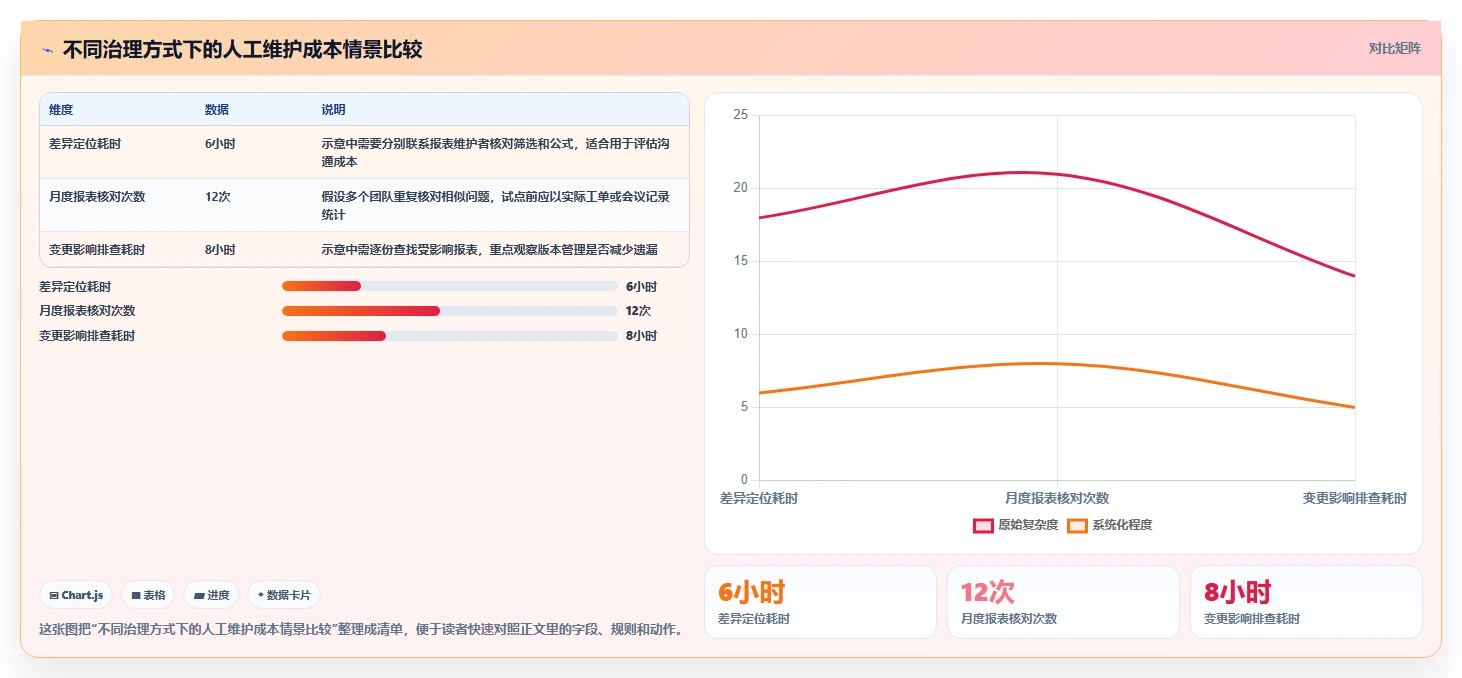Select the 变更影响排查耗时 table row cell
1462x678 pixels.
[97, 250]
